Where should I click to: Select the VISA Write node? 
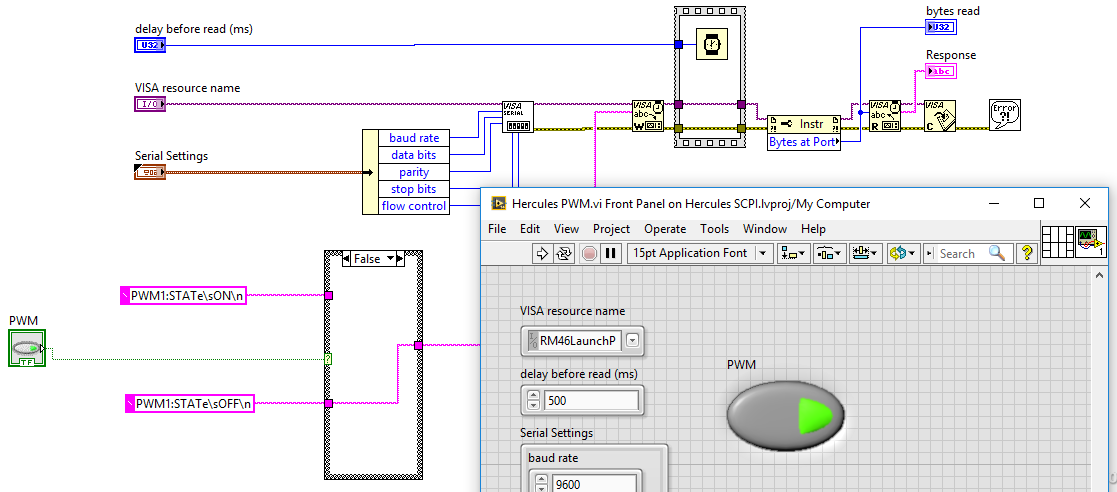(647, 115)
